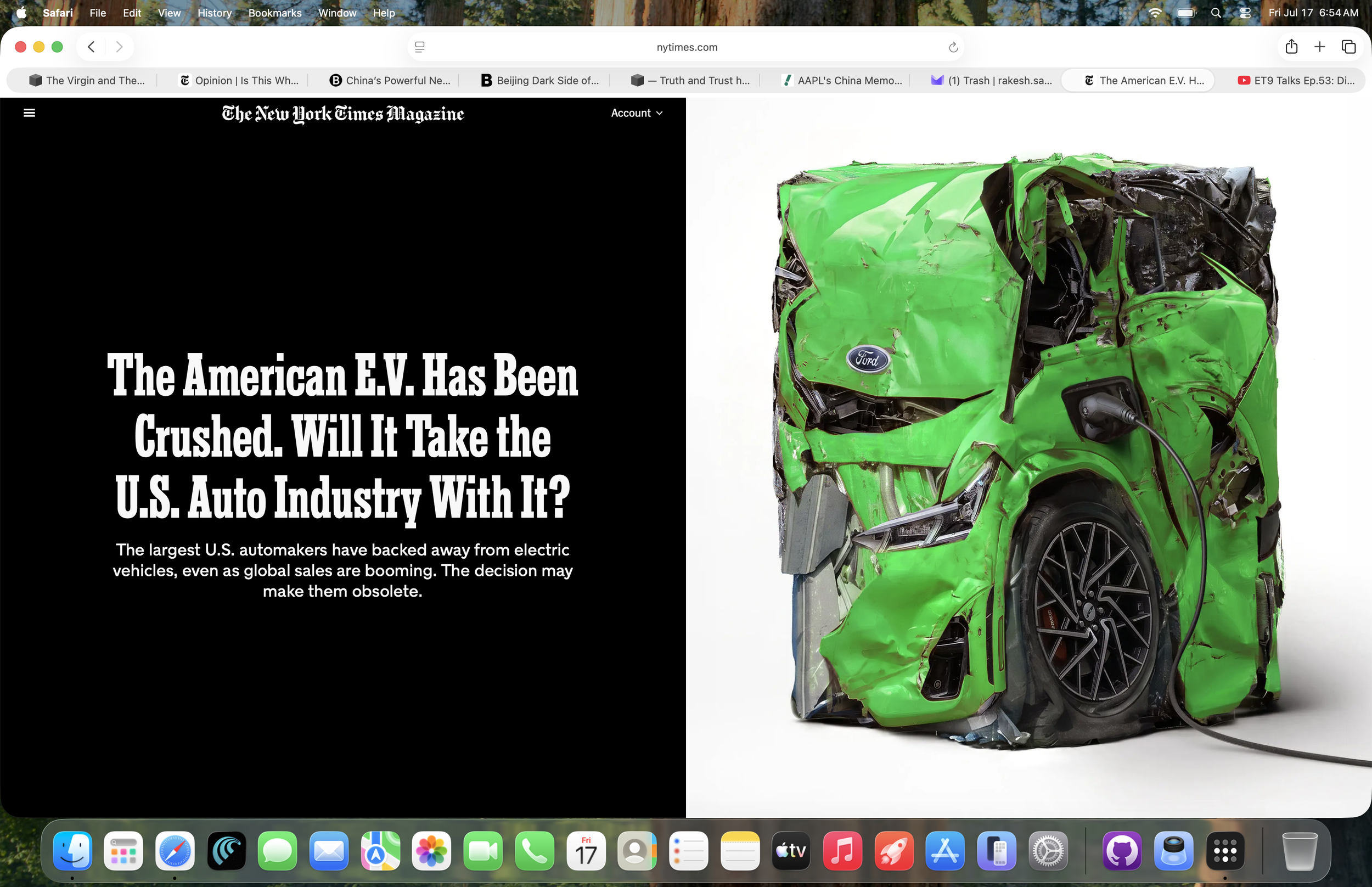The image size is (1372, 887).
Task: Click the nytimes.com address field
Action: tap(685, 47)
